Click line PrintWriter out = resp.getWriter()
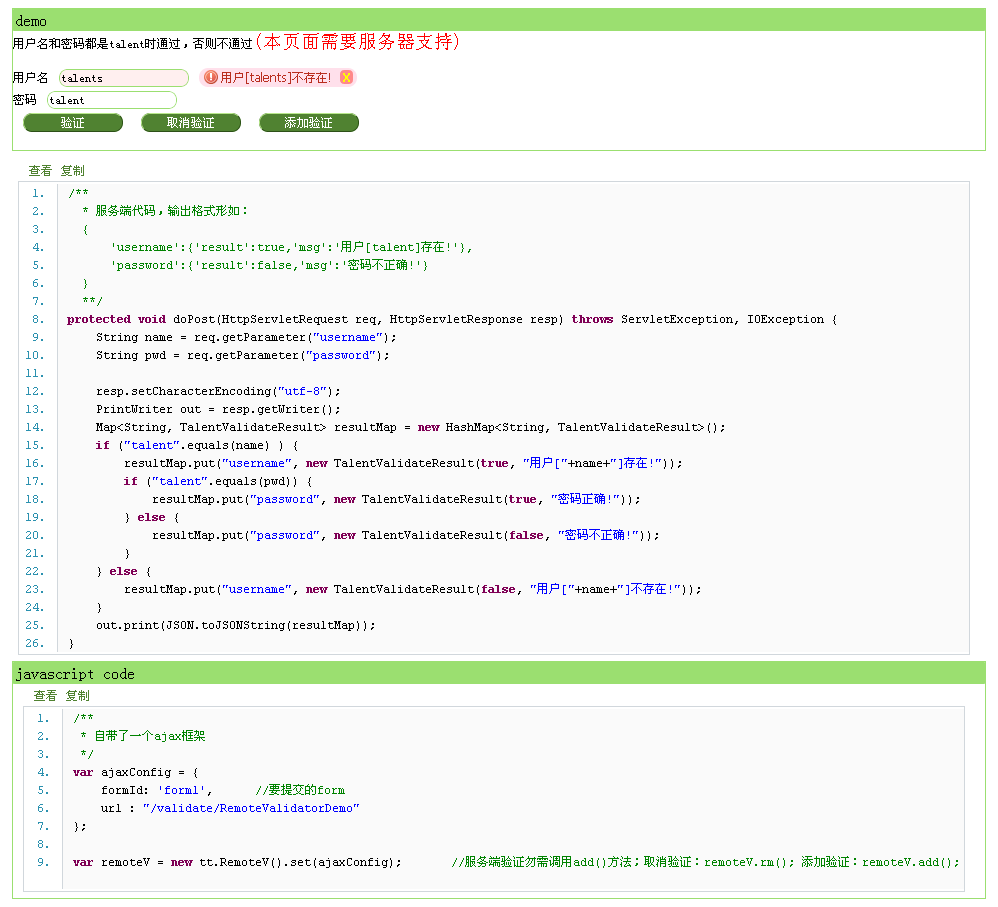Screen dimensions: 998x907 point(218,409)
